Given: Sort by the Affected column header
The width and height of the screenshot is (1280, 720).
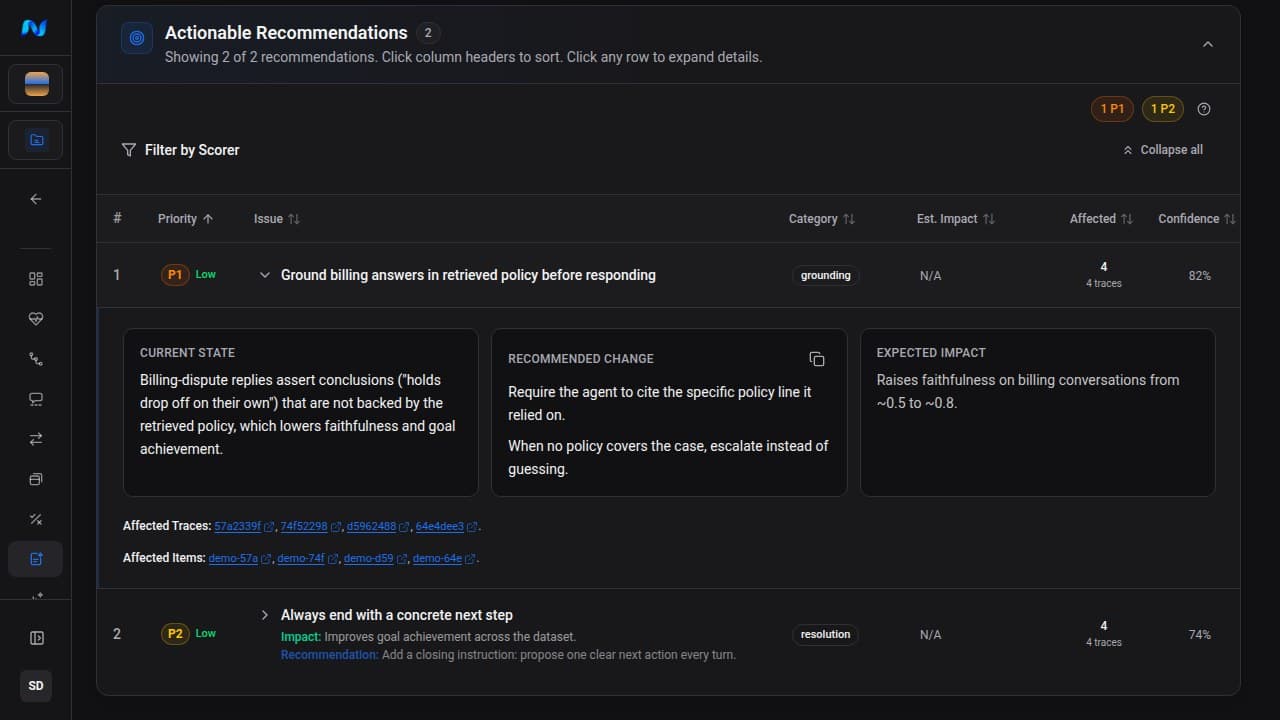Looking at the screenshot, I should pyautogui.click(x=1101, y=219).
